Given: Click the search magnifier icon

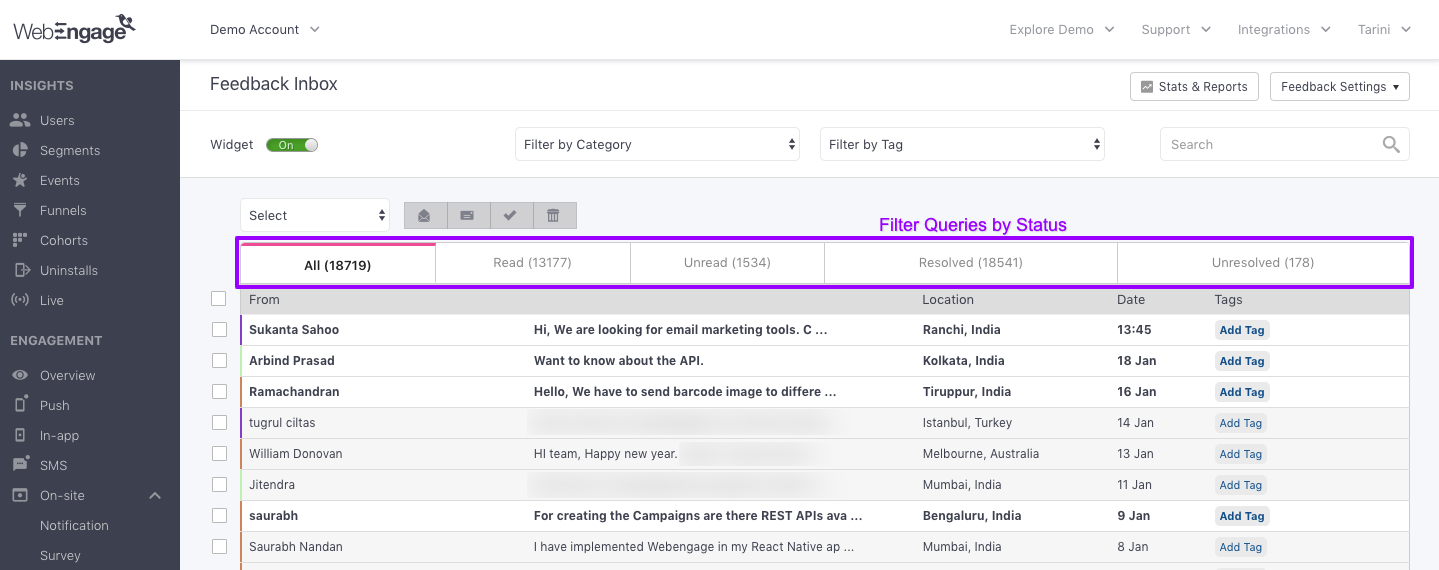Looking at the screenshot, I should [1391, 144].
